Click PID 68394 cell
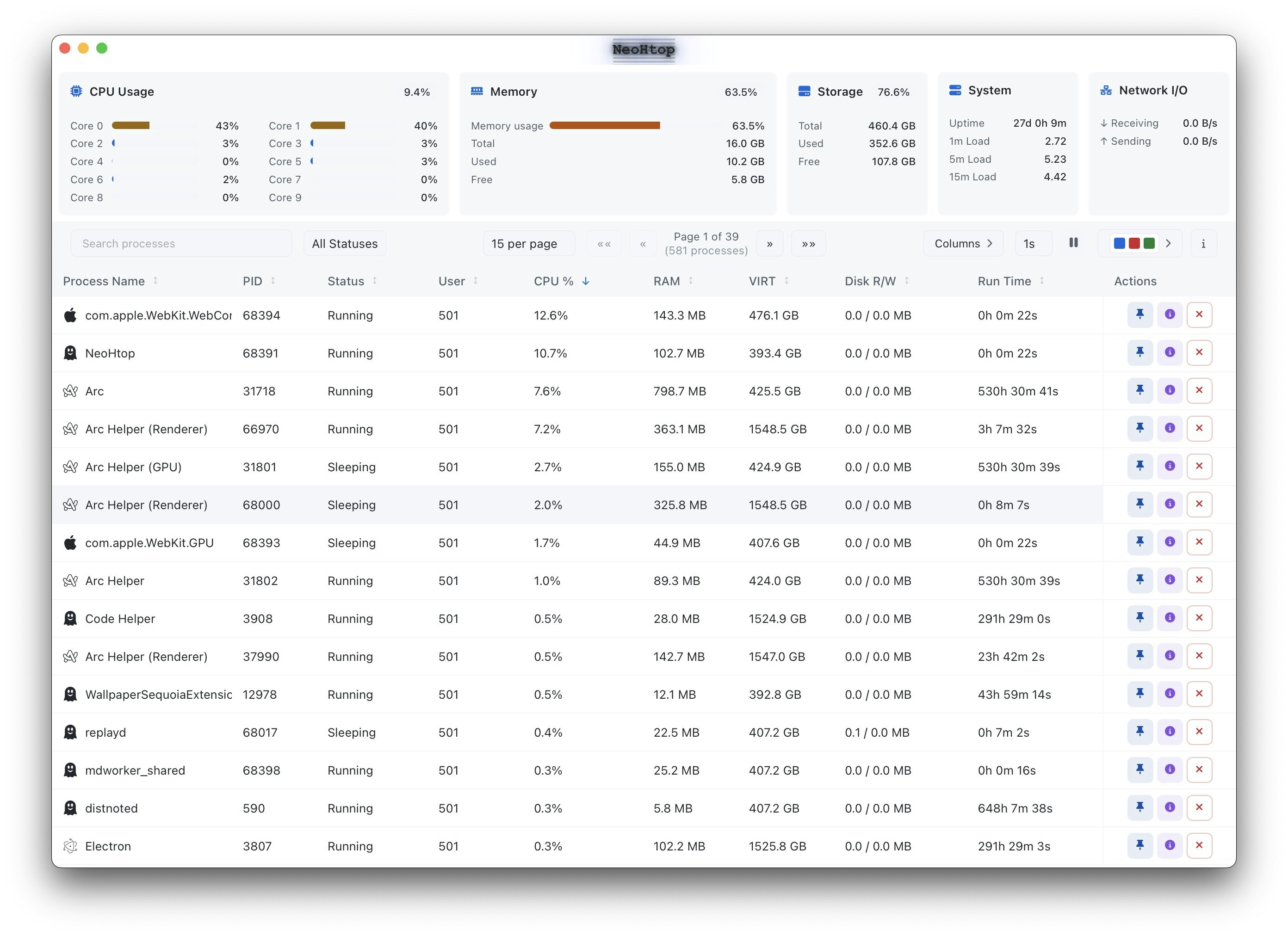This screenshot has width=1288, height=936. click(261, 315)
